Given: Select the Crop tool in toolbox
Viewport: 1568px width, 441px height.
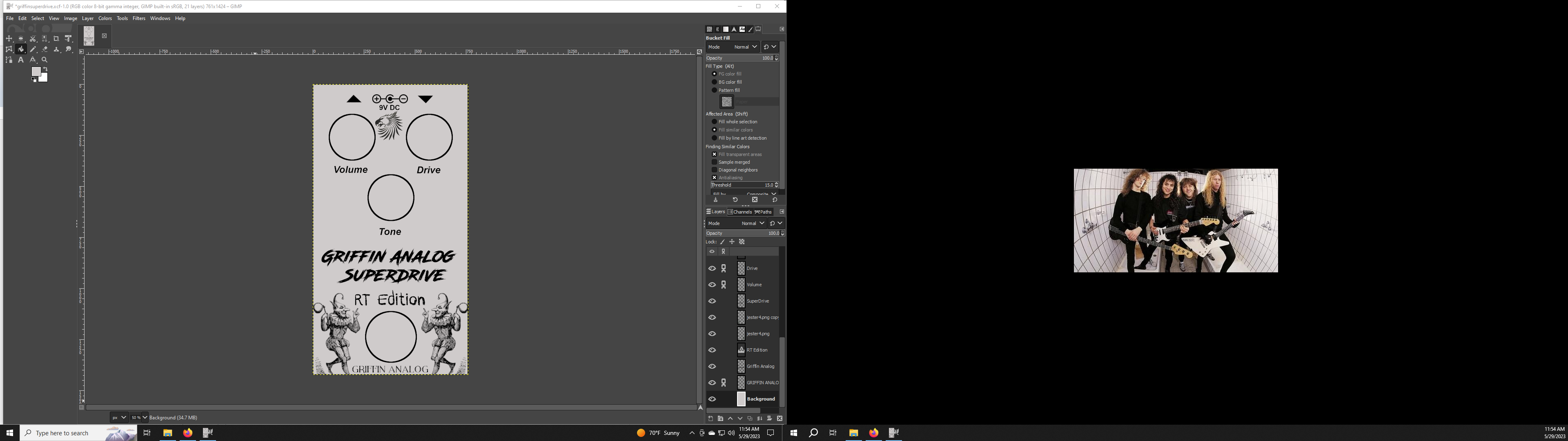Looking at the screenshot, I should click(x=56, y=38).
